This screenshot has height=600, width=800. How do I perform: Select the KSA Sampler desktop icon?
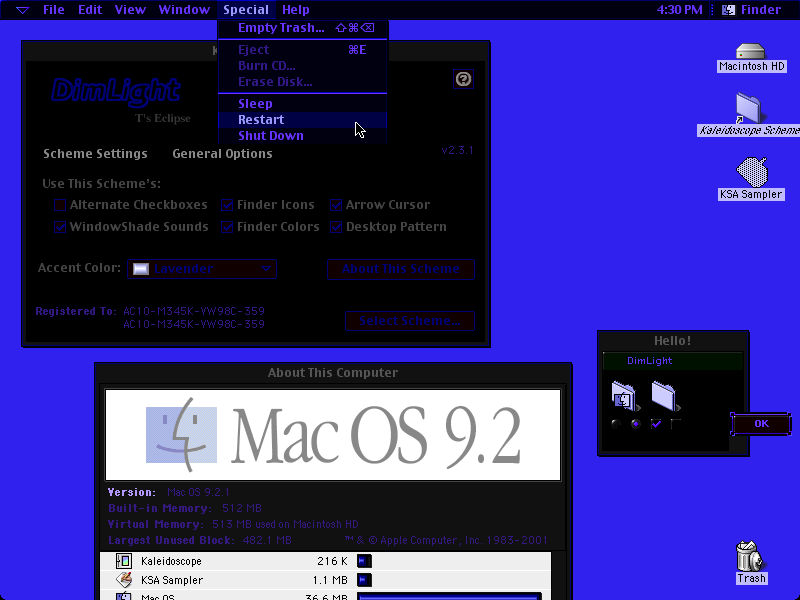pyautogui.click(x=752, y=172)
